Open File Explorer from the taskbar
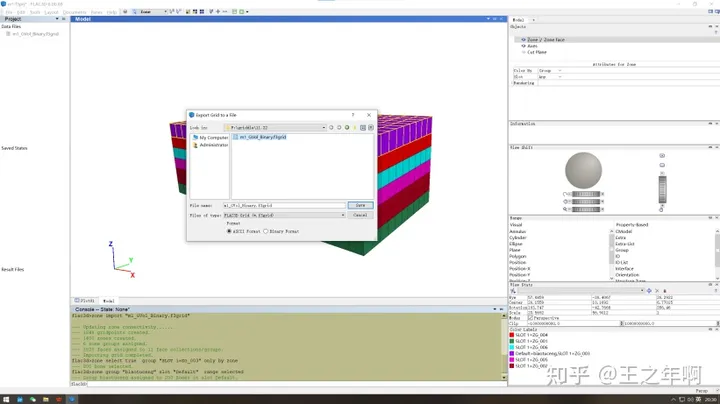This screenshot has height=404, width=720. [x=45, y=399]
